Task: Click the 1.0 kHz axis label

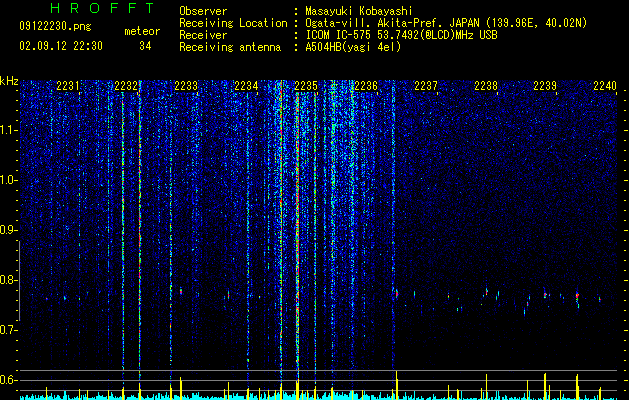Action: click(9, 180)
